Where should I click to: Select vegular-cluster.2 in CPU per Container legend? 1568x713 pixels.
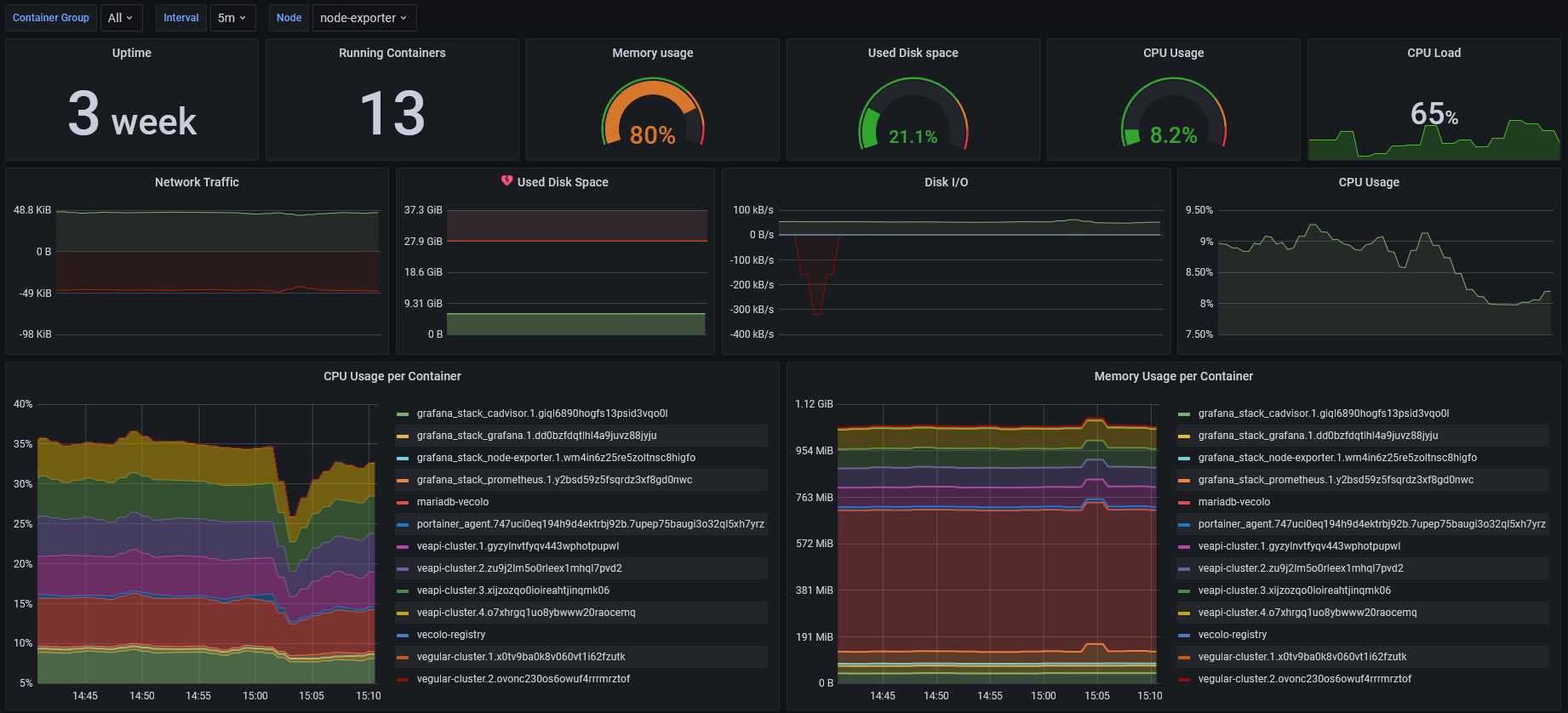coord(524,679)
